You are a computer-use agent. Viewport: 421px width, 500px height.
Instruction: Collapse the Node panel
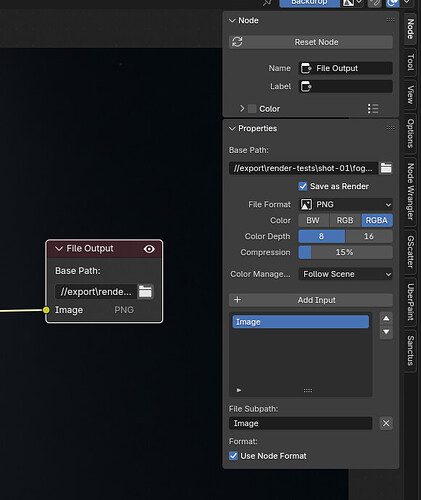pyautogui.click(x=232, y=20)
